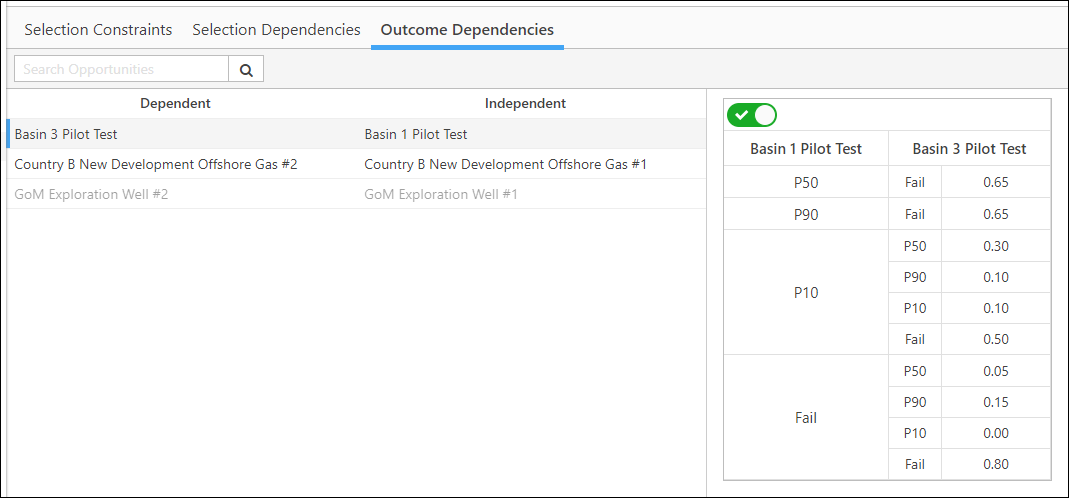
Task: Edit the 0.80 probability value cell
Action: tap(996, 465)
